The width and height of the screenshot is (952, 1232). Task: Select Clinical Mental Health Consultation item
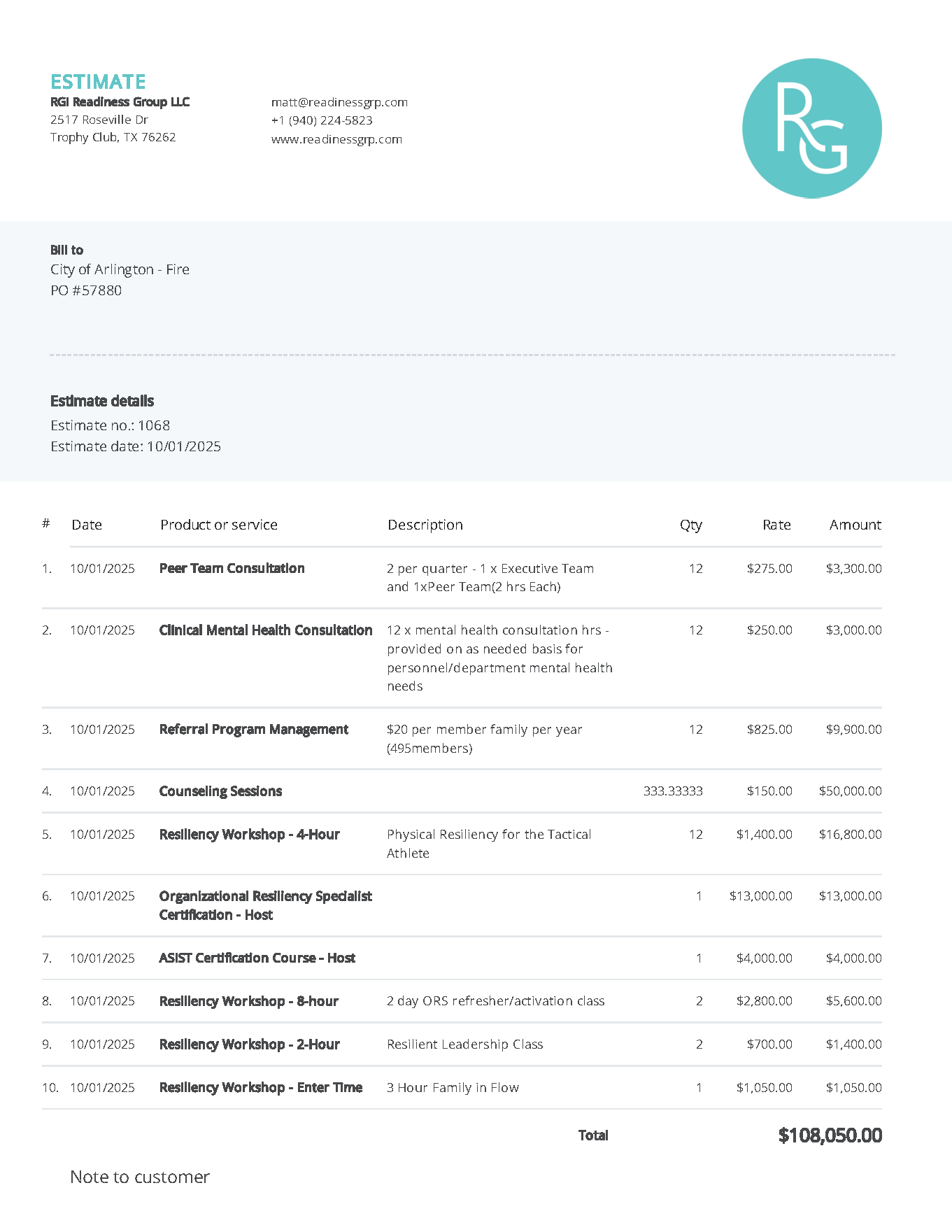[x=266, y=630]
